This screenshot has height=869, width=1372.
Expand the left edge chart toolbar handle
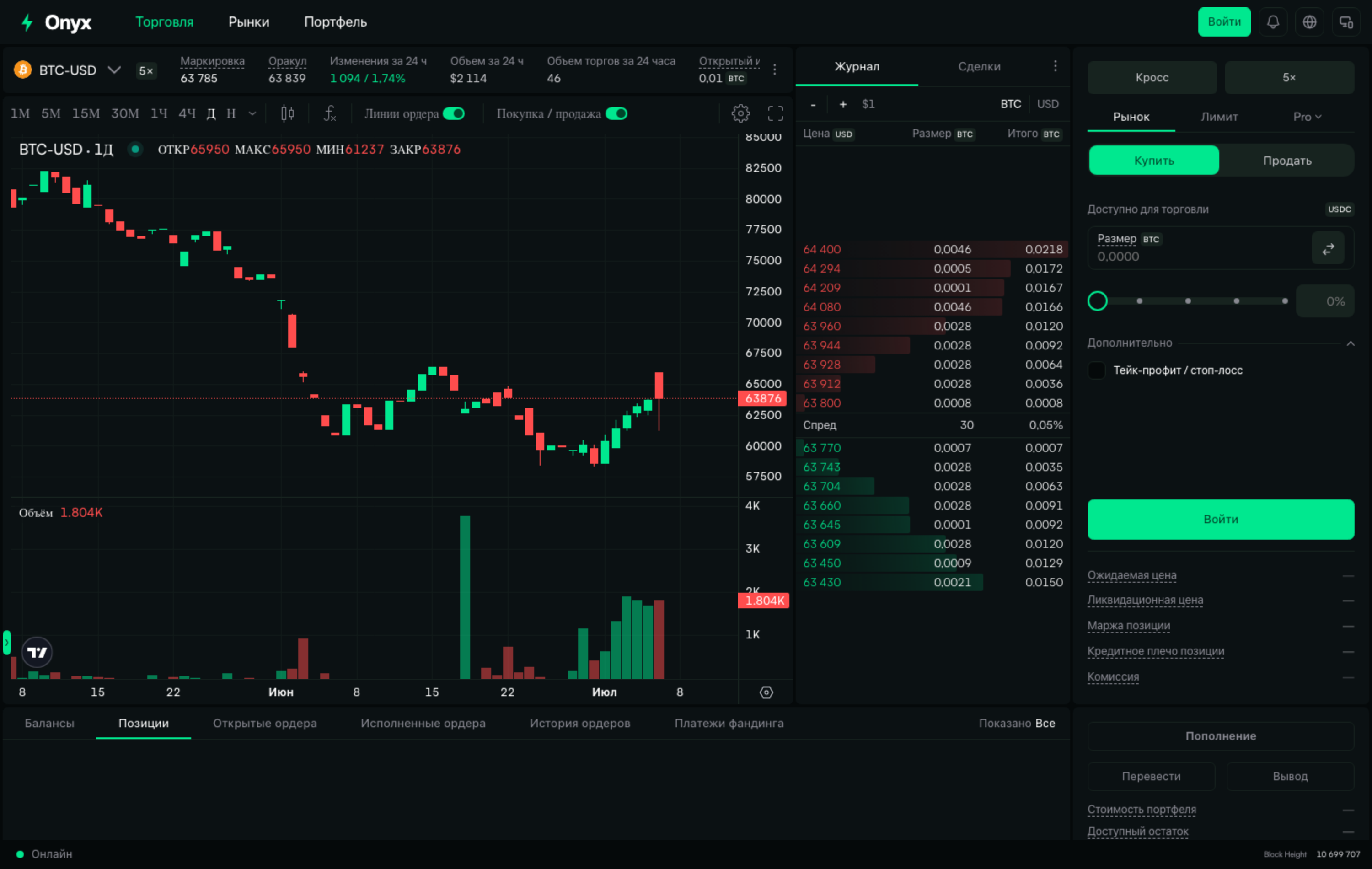coord(7,642)
